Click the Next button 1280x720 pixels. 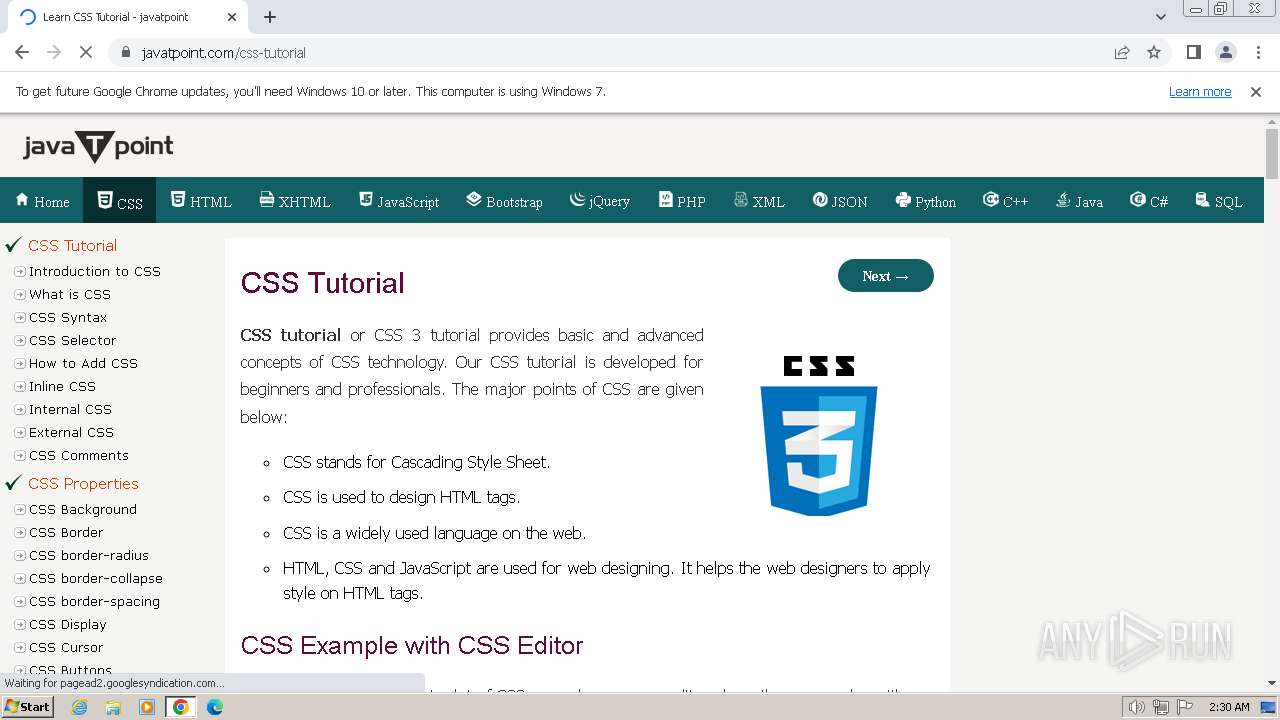[886, 276]
